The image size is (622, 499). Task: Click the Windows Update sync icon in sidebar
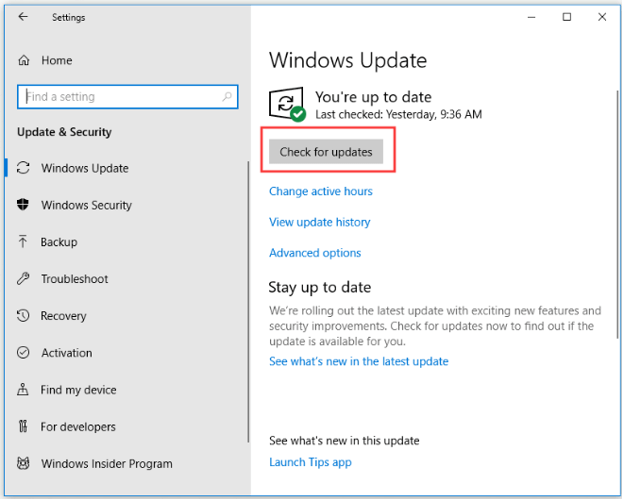23,168
